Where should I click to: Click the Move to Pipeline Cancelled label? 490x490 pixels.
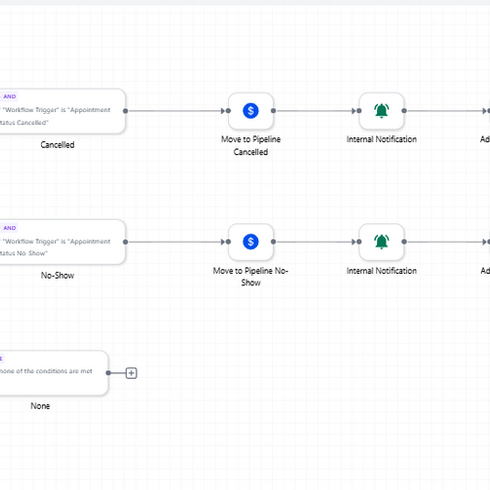pos(251,145)
